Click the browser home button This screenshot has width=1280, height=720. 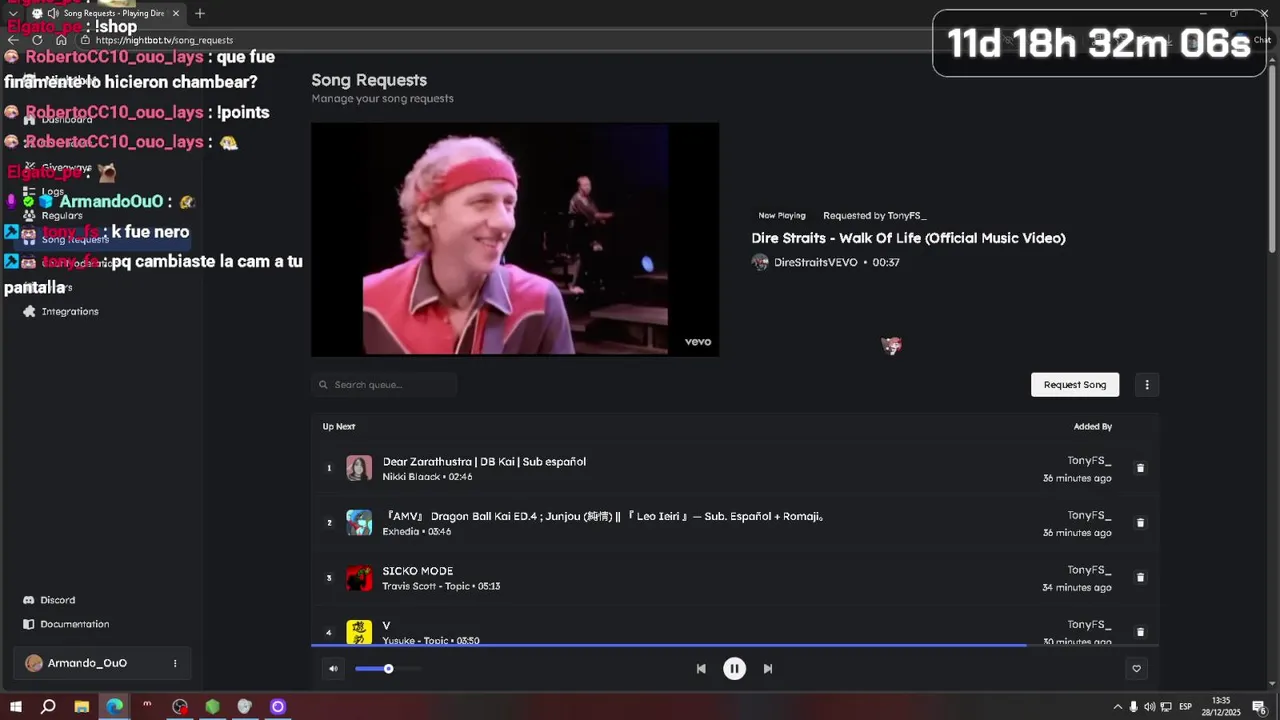61,40
